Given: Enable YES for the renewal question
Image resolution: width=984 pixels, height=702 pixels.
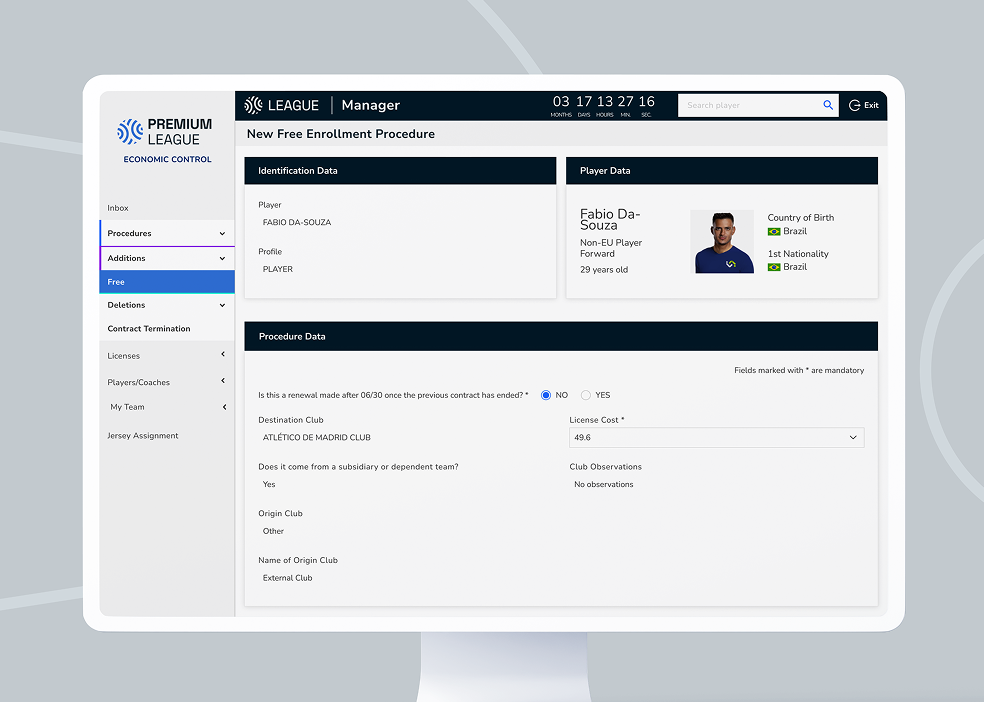Looking at the screenshot, I should tap(586, 394).
